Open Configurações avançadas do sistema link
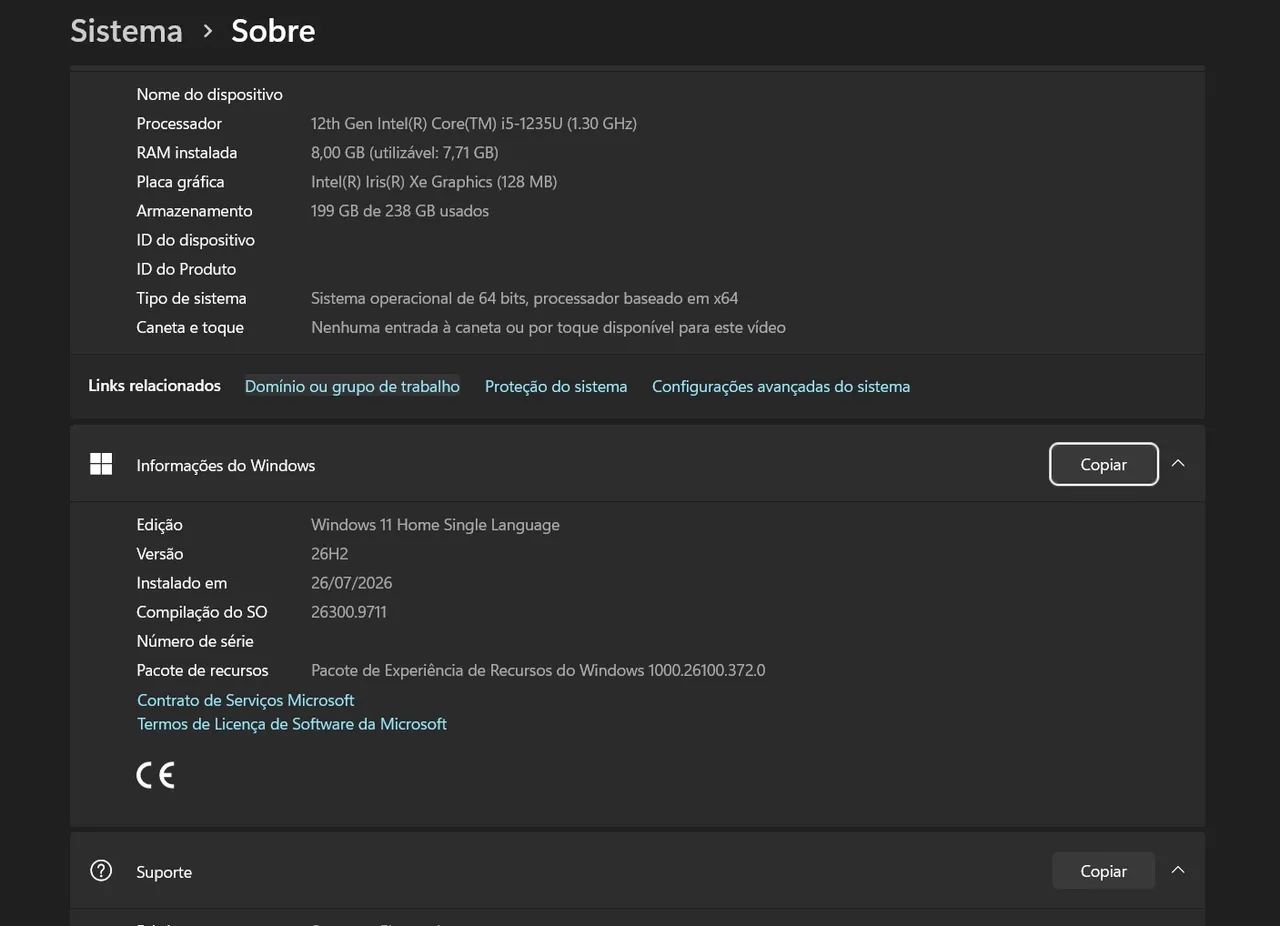Screen dimensions: 1280x926 781,386
